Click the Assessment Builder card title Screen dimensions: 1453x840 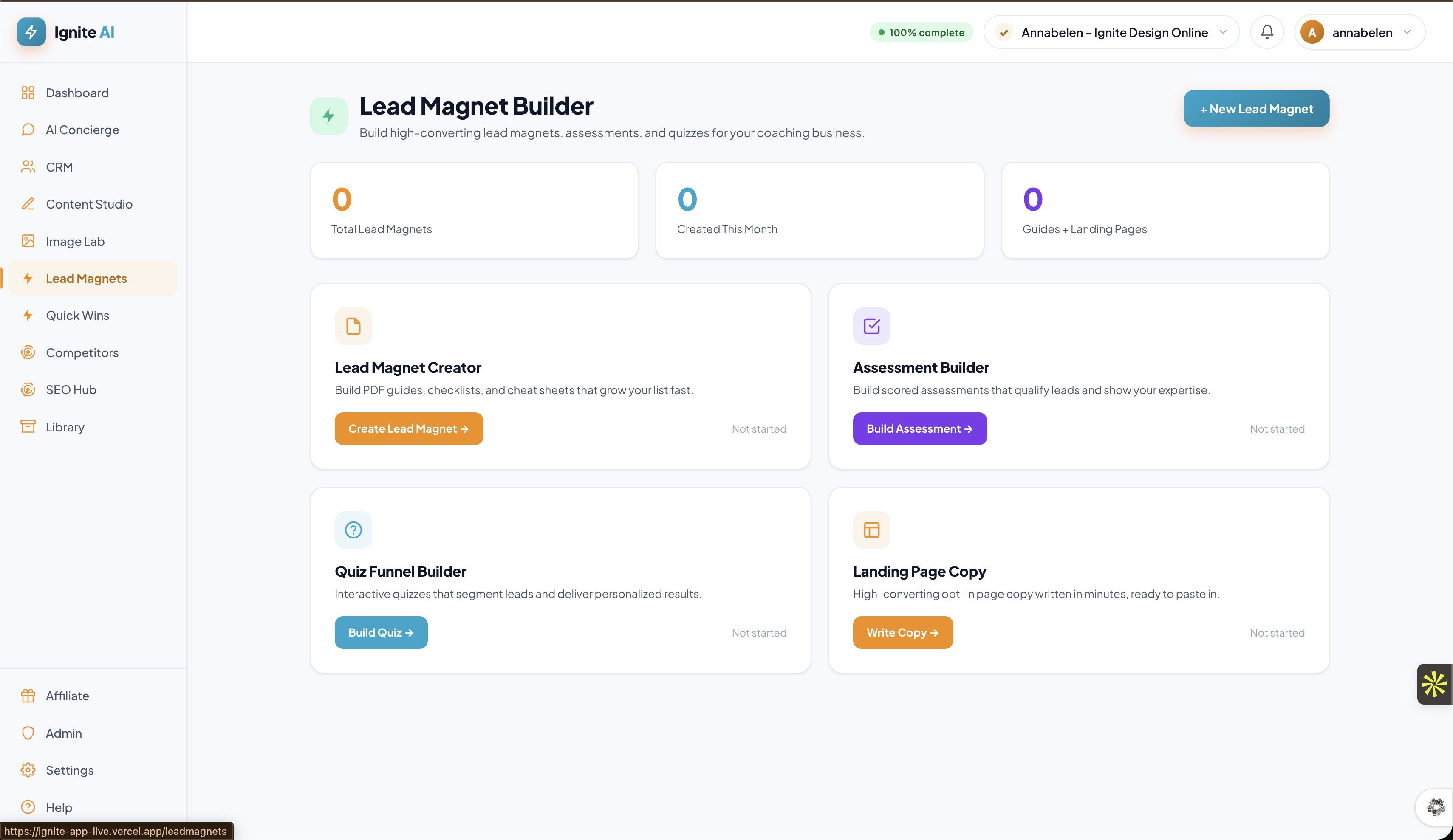tap(921, 367)
